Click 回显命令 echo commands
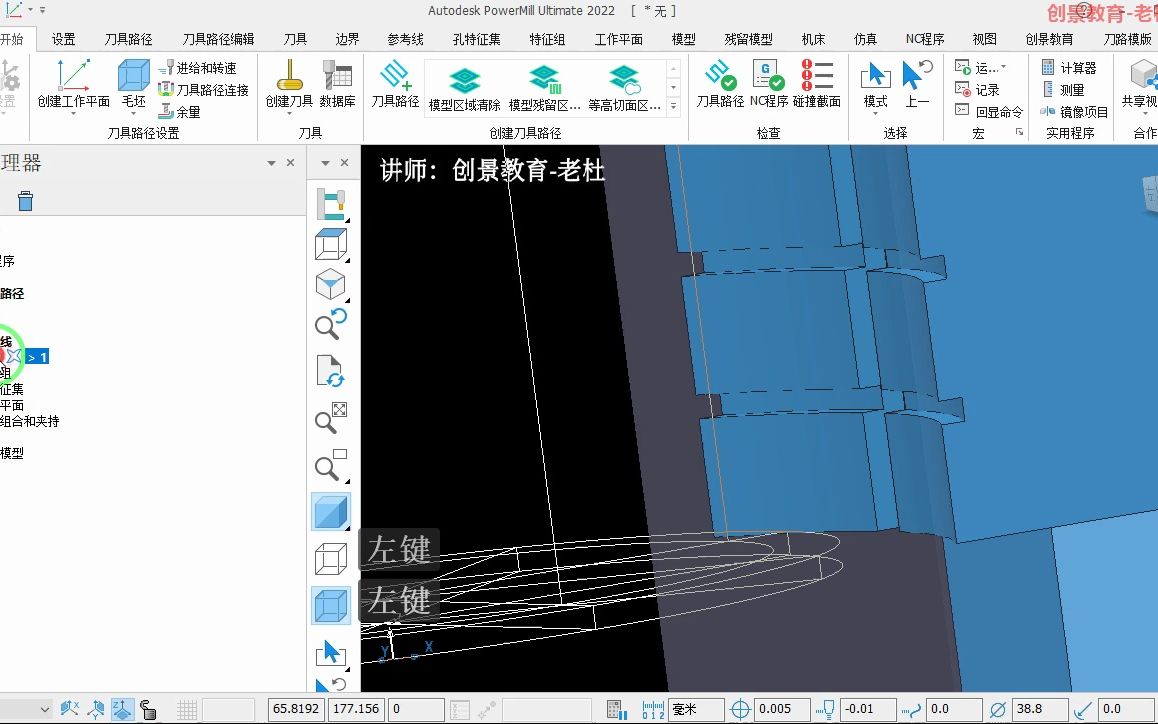1158x724 pixels. pyautogui.click(x=989, y=112)
